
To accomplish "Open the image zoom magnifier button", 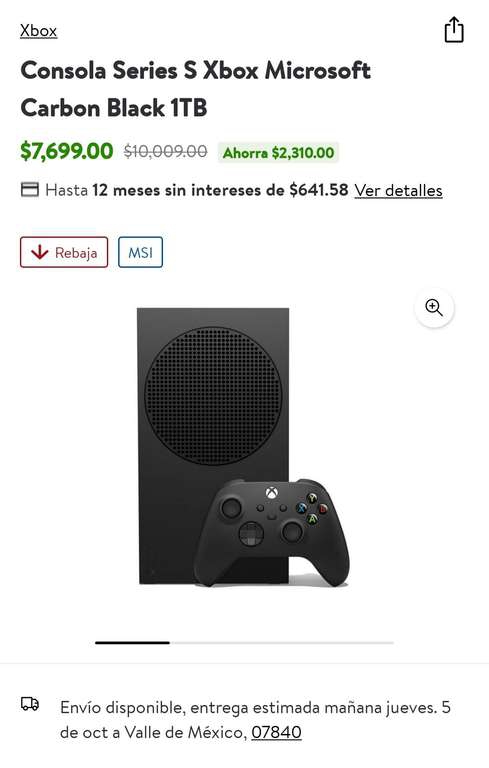I will (x=434, y=308).
